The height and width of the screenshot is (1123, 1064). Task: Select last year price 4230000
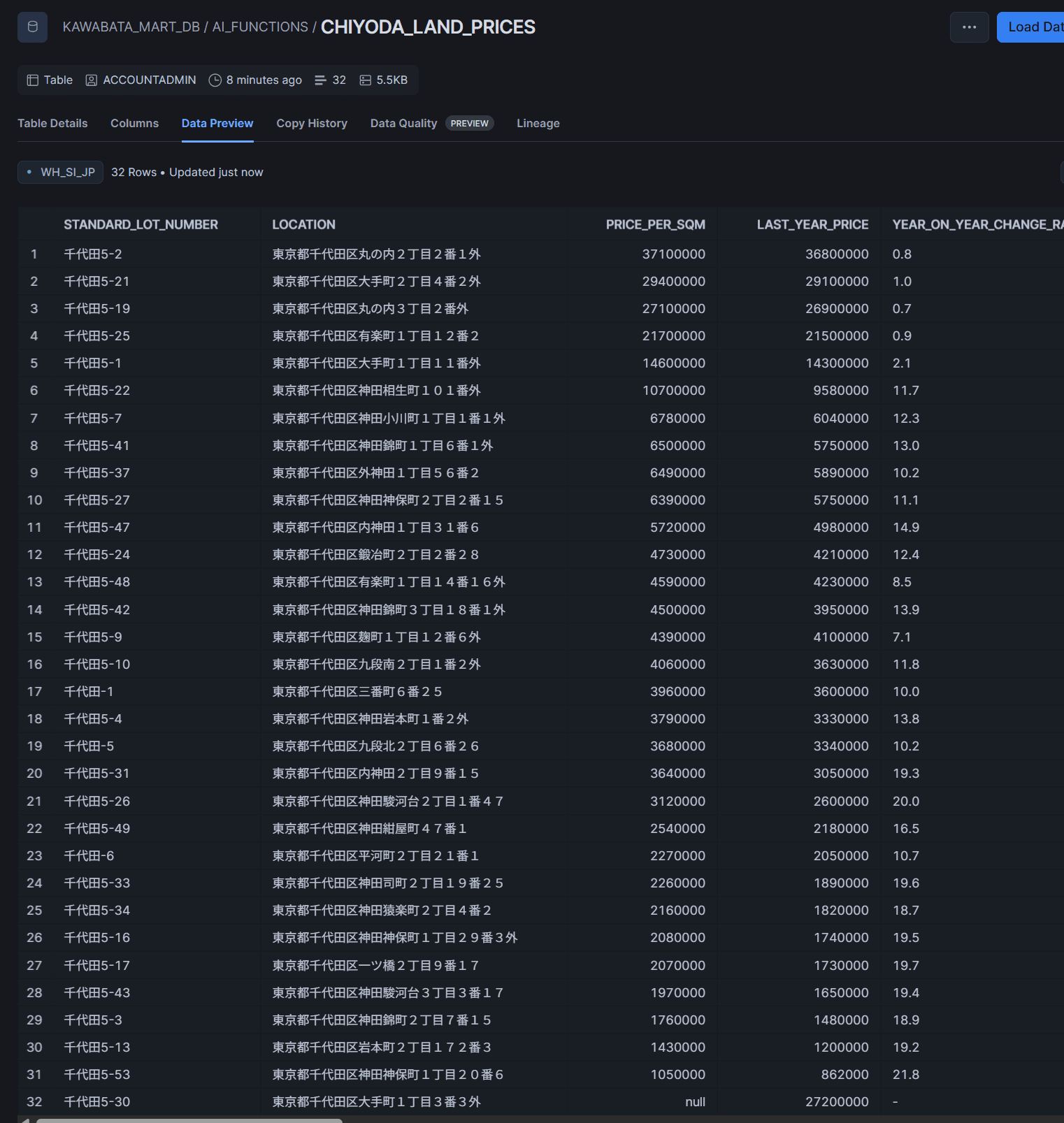point(841,581)
